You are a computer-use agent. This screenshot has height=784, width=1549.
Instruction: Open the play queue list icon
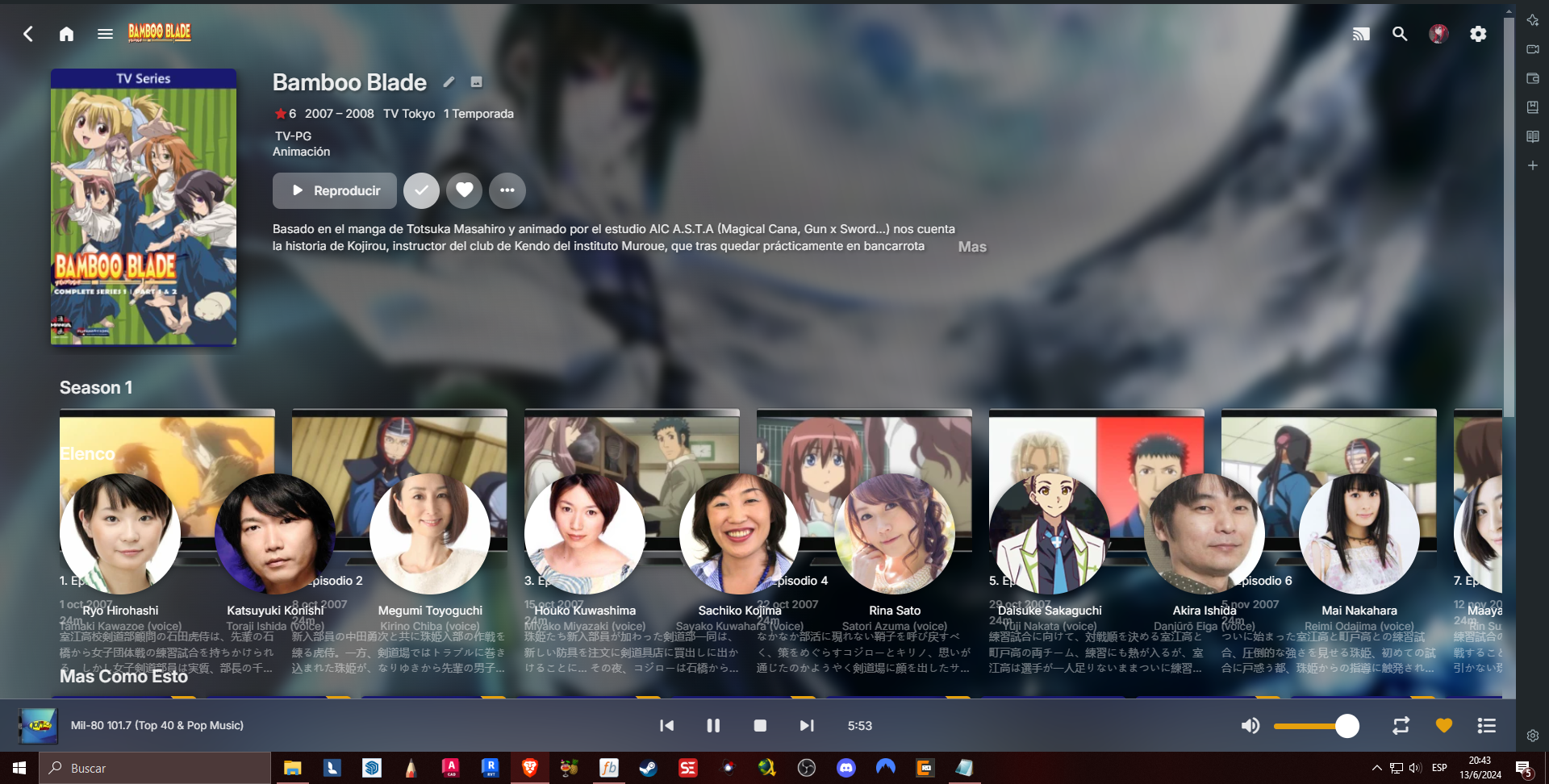click(1487, 725)
